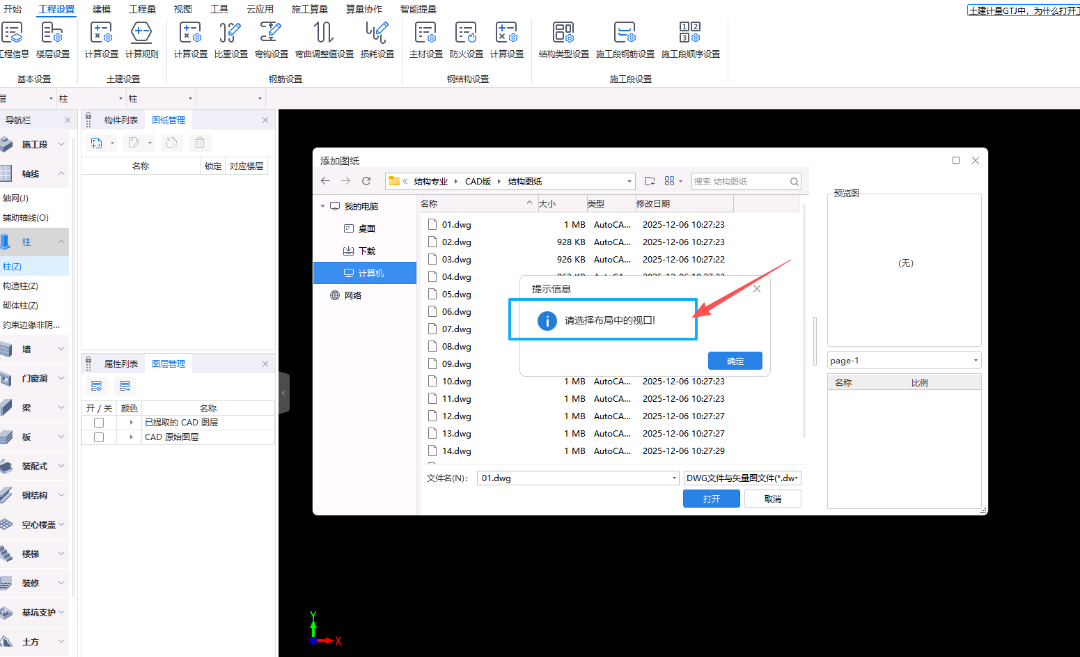The image size is (1080, 657).
Task: Click collapse handle on left panel edge
Action: click(x=284, y=393)
